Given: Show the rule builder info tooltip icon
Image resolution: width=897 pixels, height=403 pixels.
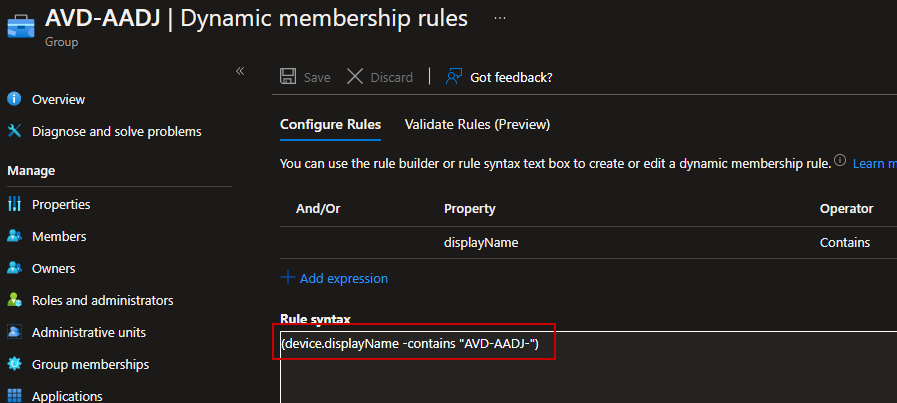Looking at the screenshot, I should point(840,161).
